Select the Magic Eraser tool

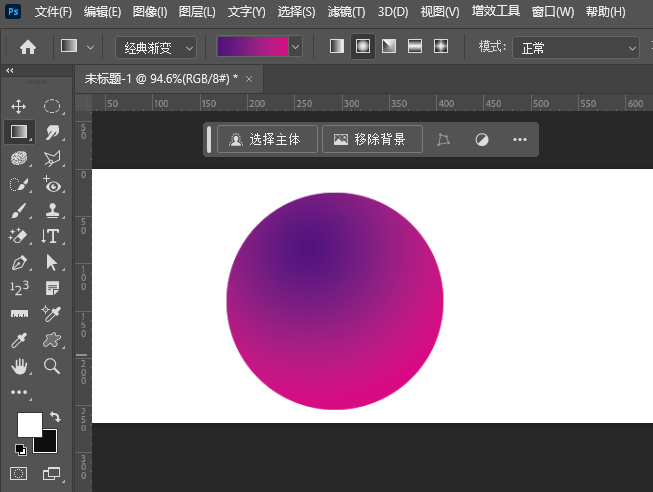[19, 236]
